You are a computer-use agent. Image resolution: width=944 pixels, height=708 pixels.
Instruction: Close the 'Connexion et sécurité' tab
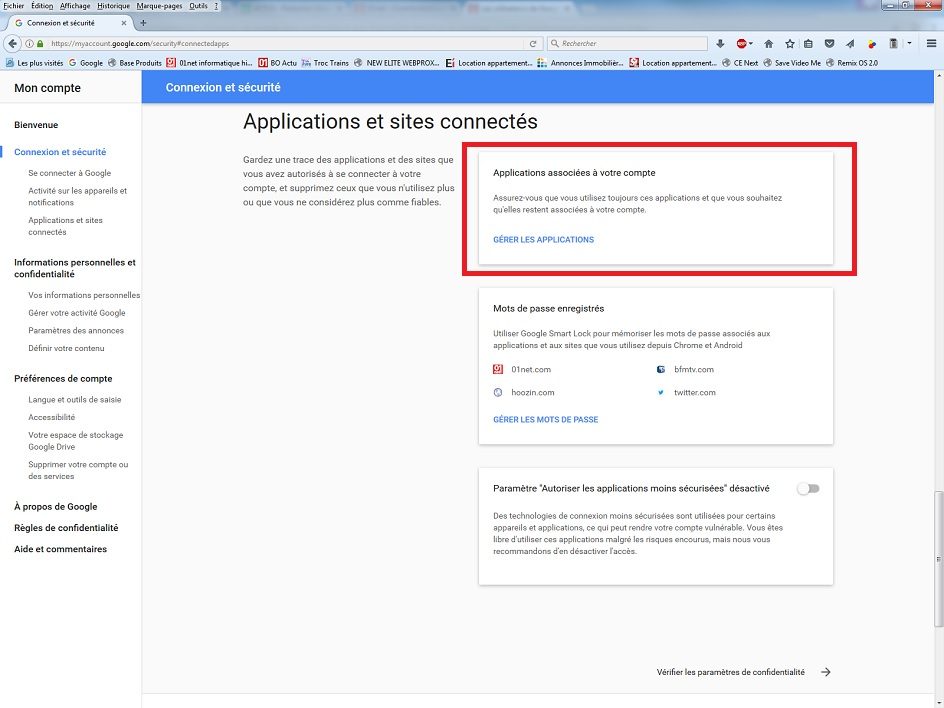(126, 23)
